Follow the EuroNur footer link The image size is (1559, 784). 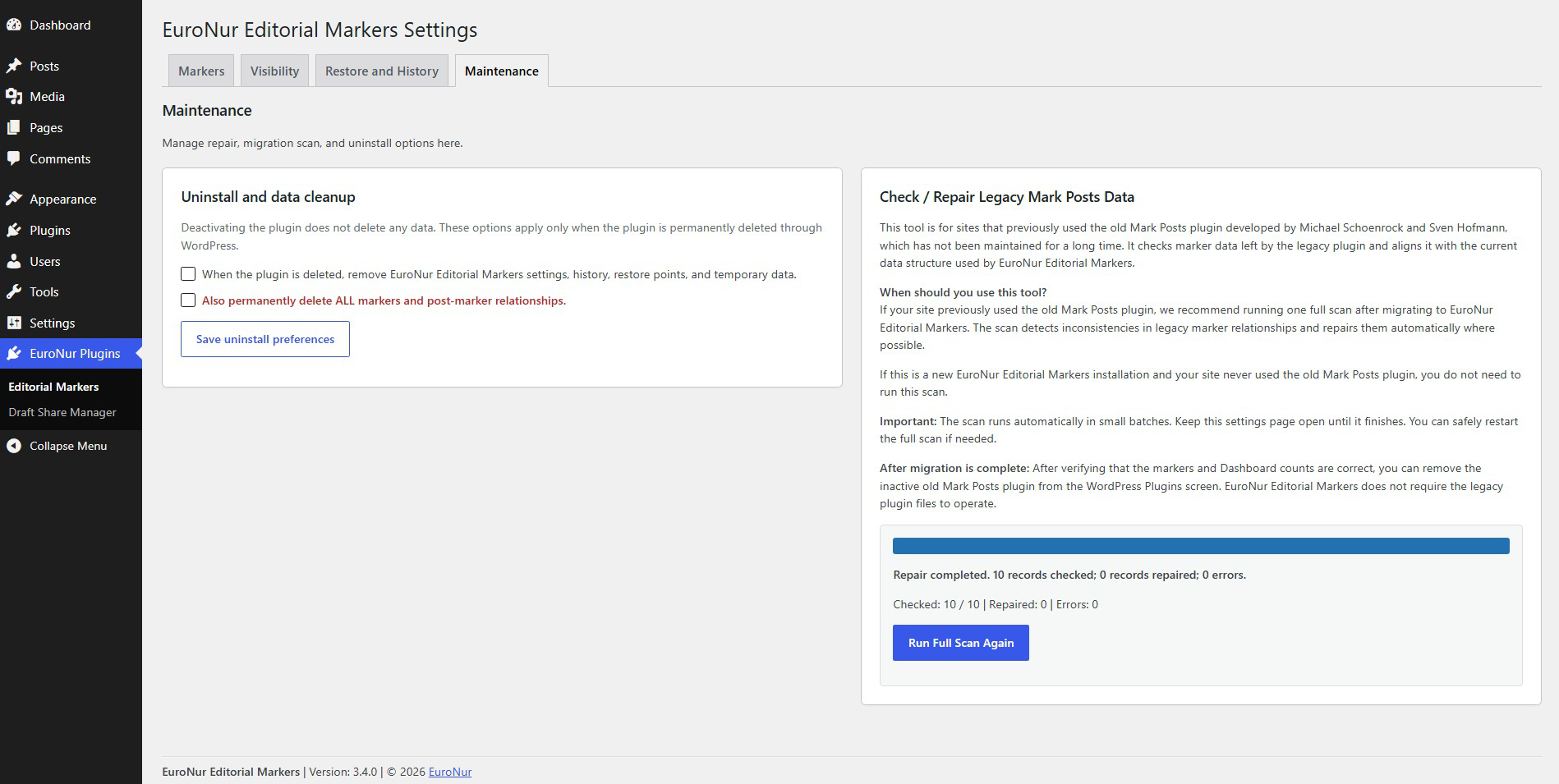tap(450, 772)
